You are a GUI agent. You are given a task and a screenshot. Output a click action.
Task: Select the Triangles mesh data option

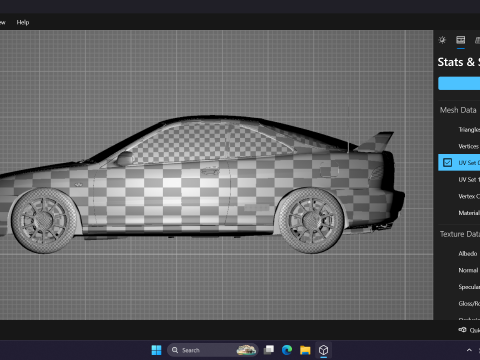469,130
